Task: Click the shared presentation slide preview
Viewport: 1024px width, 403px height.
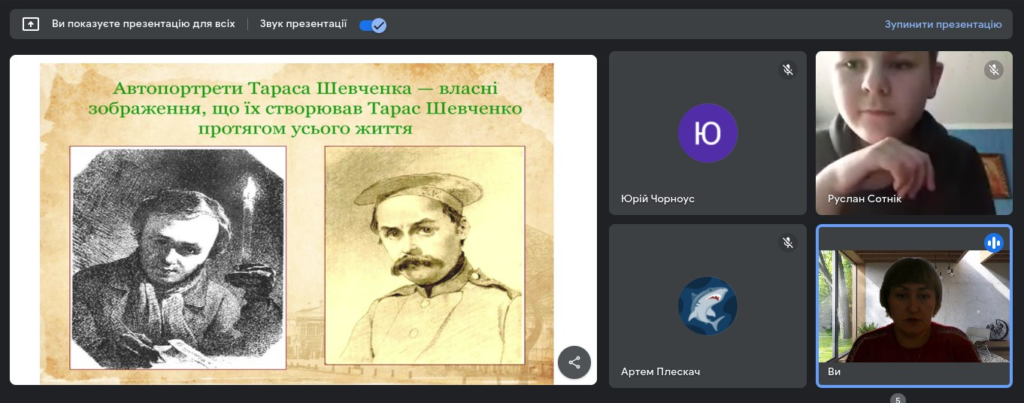Action: point(303,219)
